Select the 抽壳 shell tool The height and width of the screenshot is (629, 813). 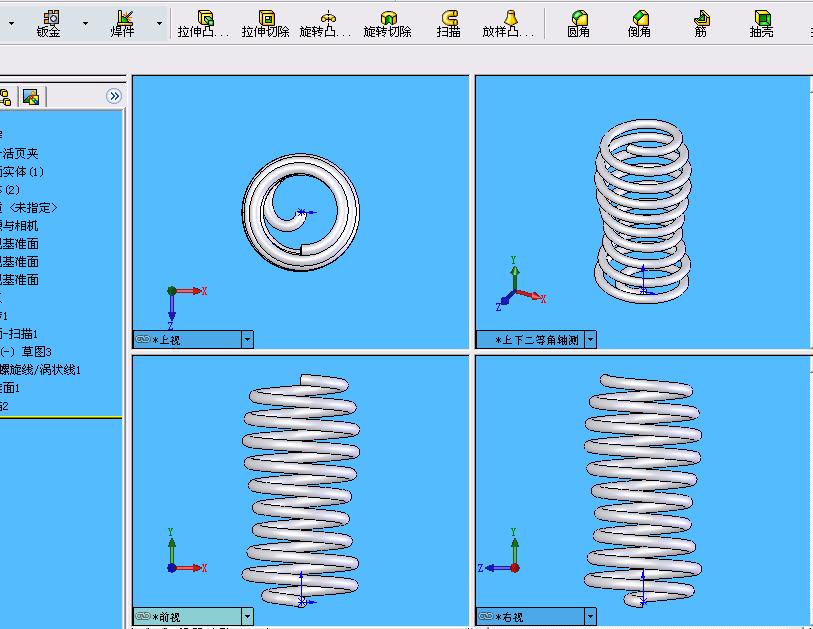762,24
